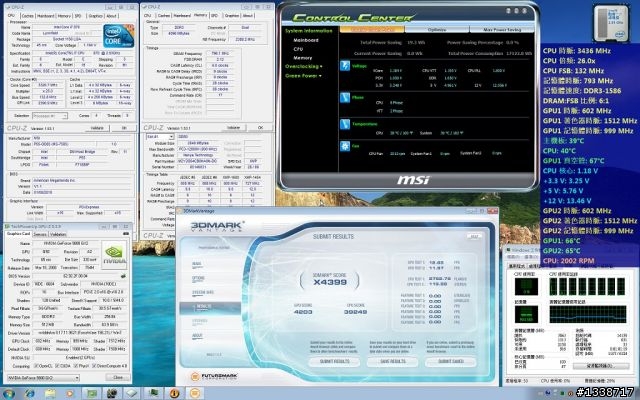The width and height of the screenshot is (640, 400).
Task: Click the 'CPU: 2002 RPM' gadget line
Action: 569,261
